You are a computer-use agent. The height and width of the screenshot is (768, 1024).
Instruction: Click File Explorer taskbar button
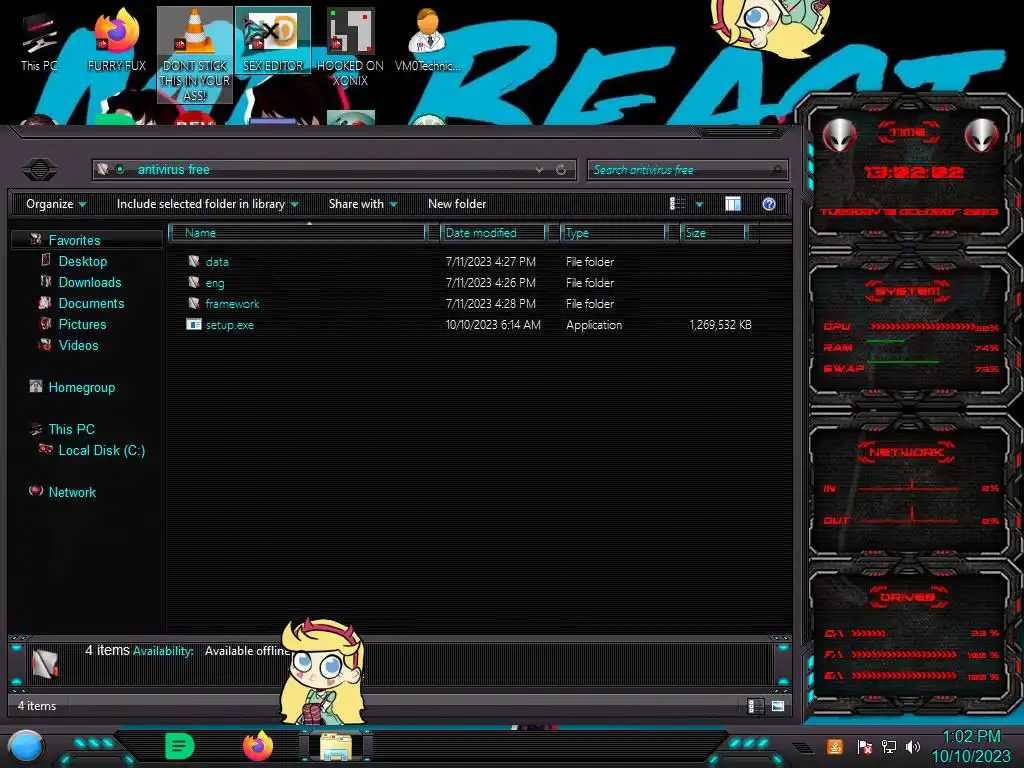[x=336, y=746]
